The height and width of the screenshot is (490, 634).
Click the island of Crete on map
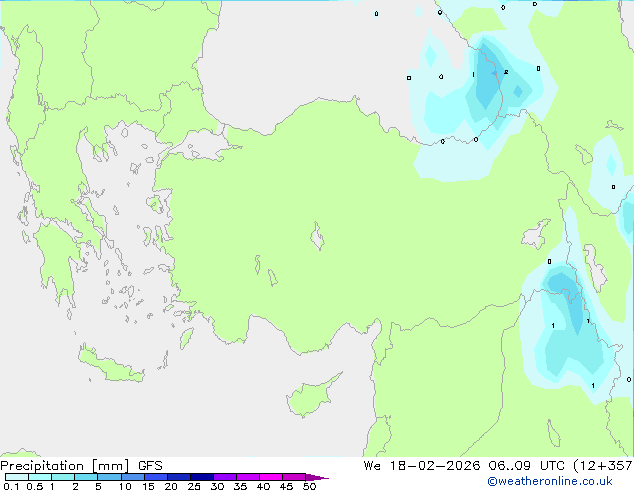(x=110, y=364)
